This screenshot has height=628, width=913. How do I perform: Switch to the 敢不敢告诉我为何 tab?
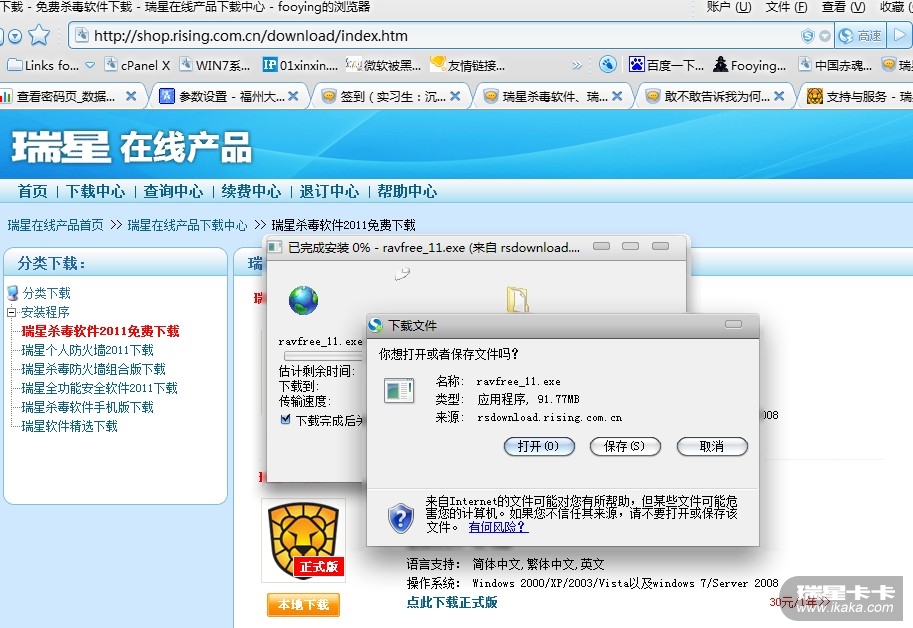coord(715,96)
